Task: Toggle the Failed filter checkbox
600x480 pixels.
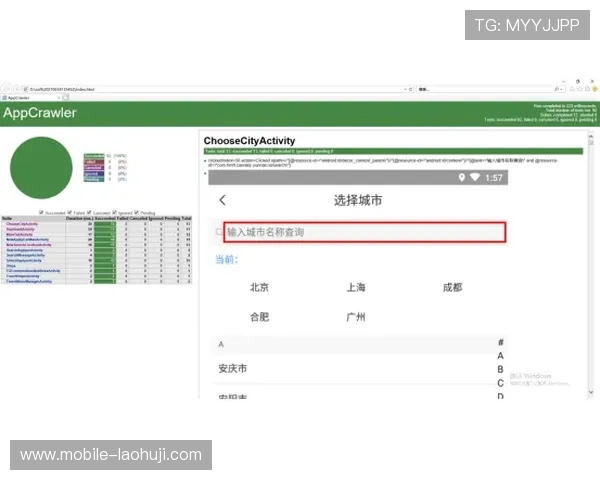Action: click(70, 212)
